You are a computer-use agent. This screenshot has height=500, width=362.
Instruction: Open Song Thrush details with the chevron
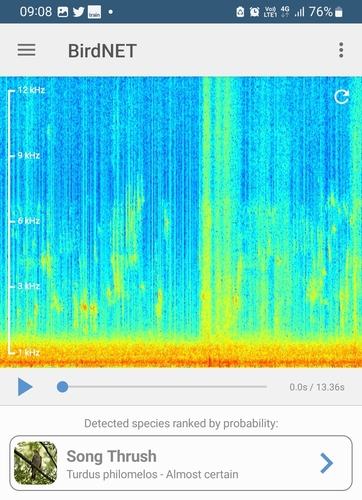pyautogui.click(x=326, y=463)
